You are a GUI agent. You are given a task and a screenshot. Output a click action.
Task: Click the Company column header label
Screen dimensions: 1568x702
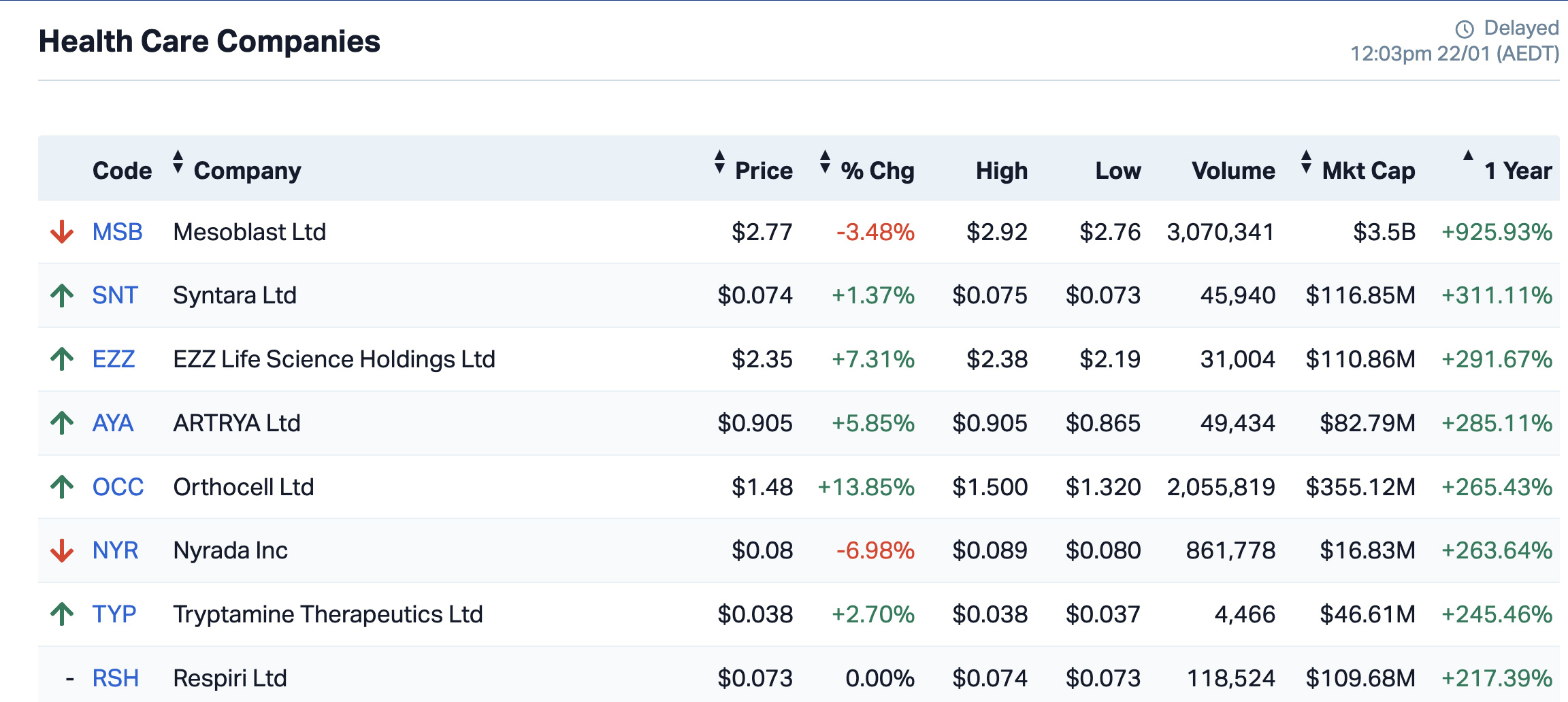click(x=248, y=171)
